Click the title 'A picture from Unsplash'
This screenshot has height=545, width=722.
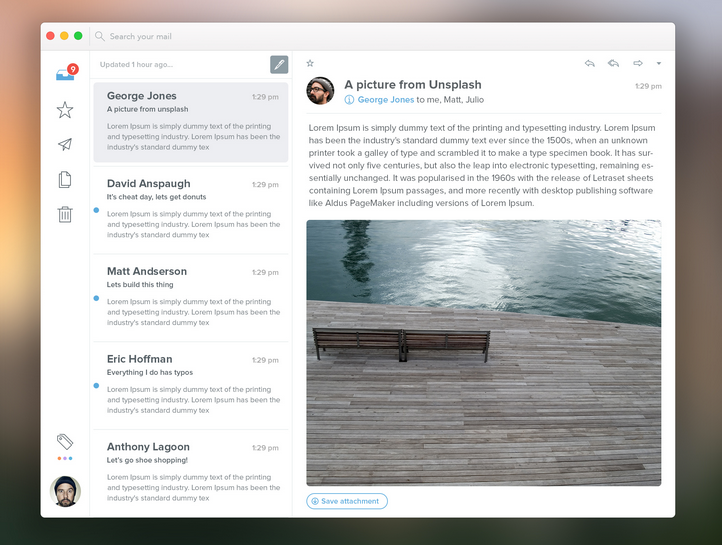(x=413, y=85)
